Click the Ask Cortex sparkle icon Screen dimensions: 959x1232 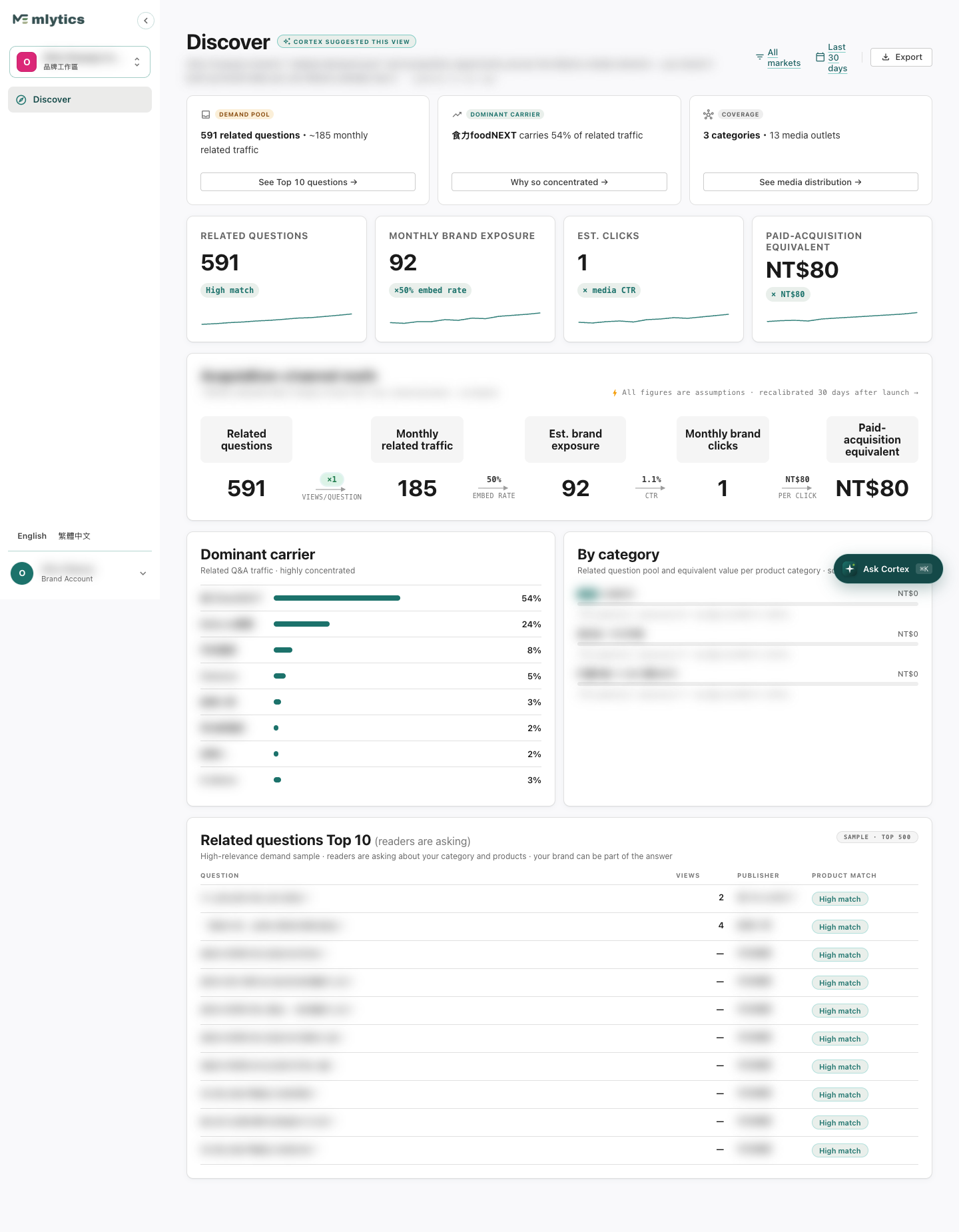pos(850,569)
